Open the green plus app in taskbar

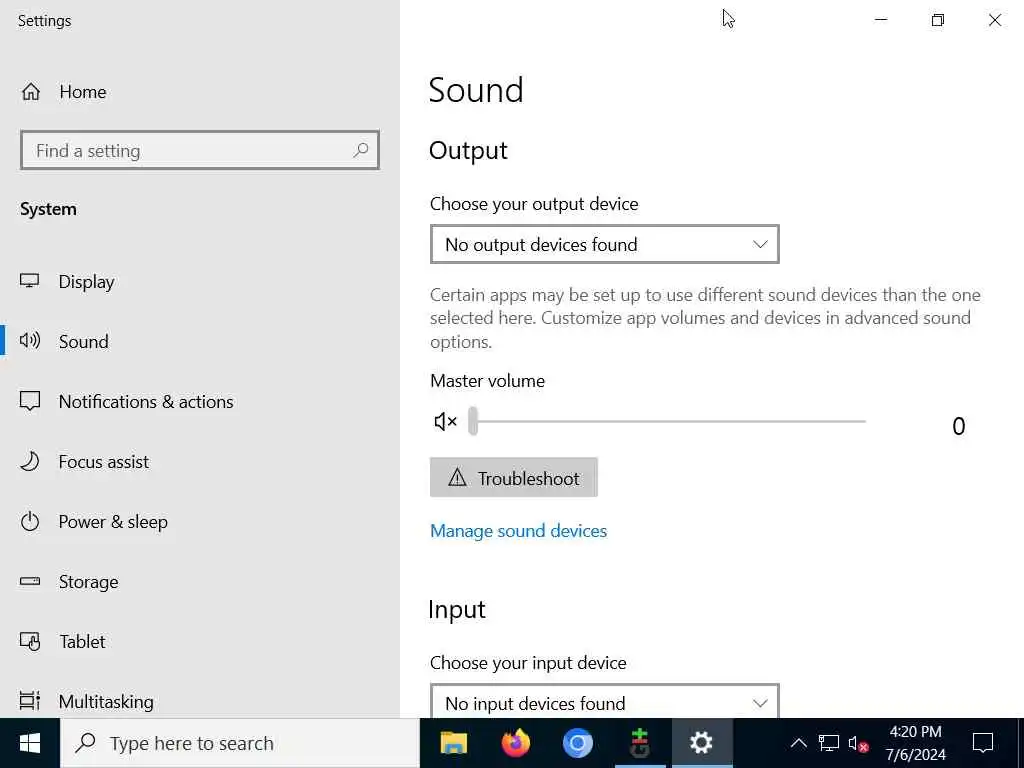pyautogui.click(x=640, y=743)
